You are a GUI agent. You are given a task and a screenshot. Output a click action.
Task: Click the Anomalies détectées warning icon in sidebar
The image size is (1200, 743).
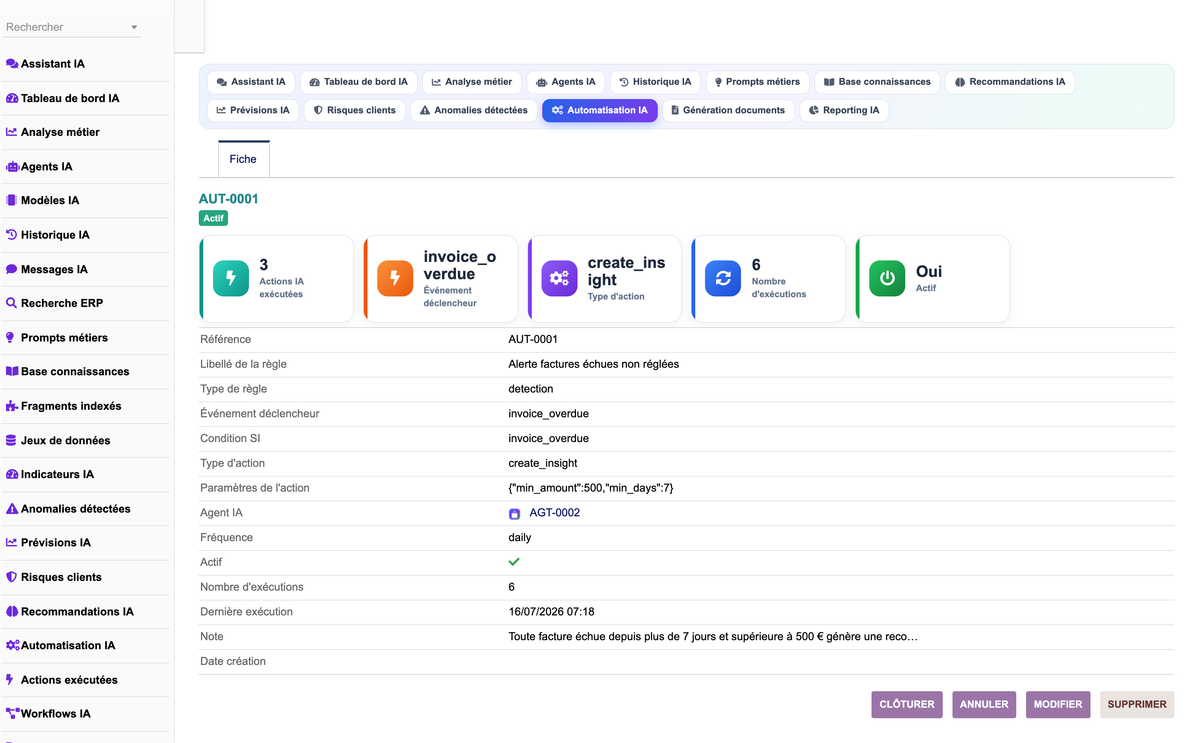pyautogui.click(x=12, y=508)
